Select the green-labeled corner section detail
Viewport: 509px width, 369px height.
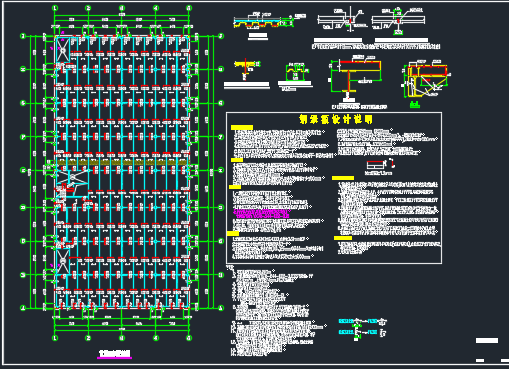point(425,84)
